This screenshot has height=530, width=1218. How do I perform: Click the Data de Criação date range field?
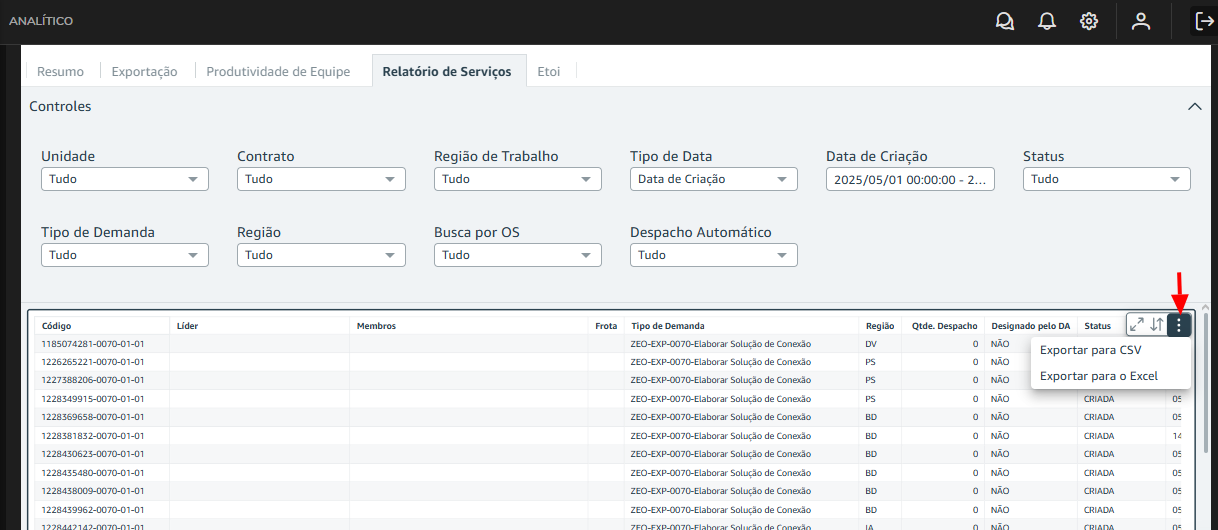[909, 179]
